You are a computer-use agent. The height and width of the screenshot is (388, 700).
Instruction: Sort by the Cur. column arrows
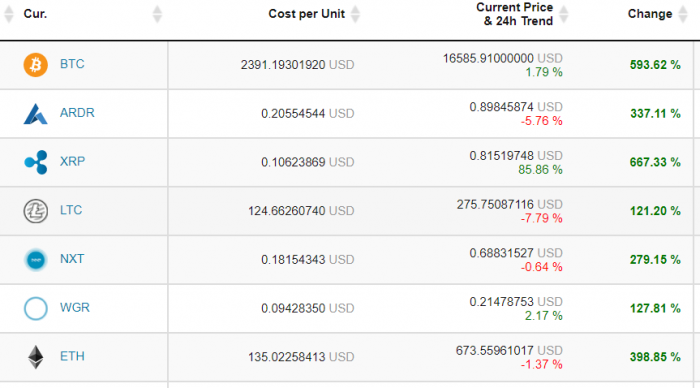point(157,14)
